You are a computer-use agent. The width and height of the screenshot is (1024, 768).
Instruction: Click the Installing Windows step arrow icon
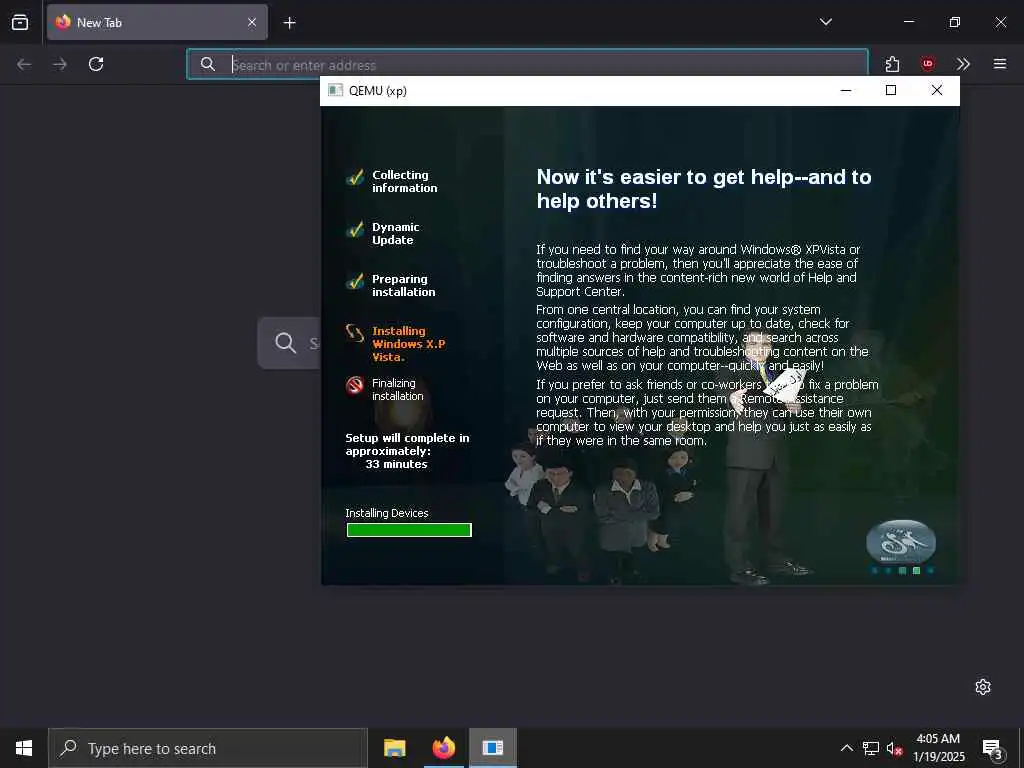[355, 333]
